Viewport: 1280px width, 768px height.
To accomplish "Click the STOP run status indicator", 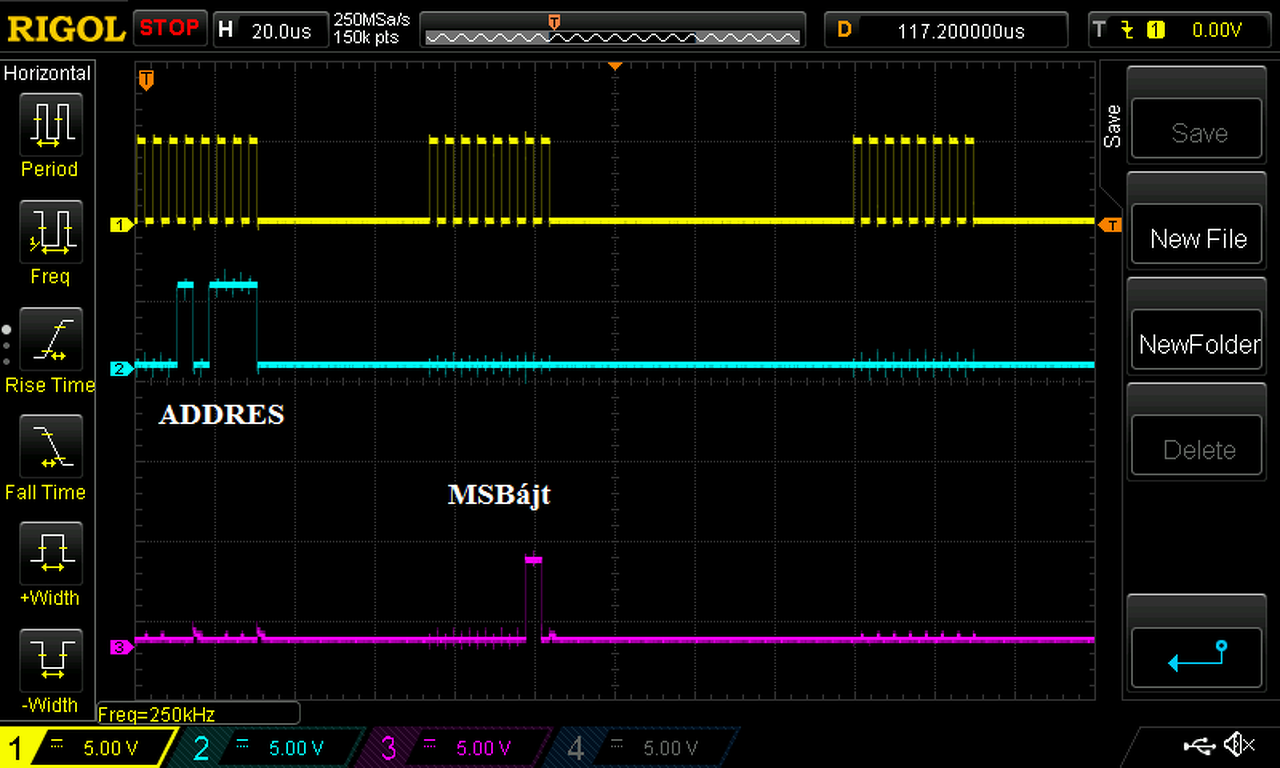I will [169, 28].
